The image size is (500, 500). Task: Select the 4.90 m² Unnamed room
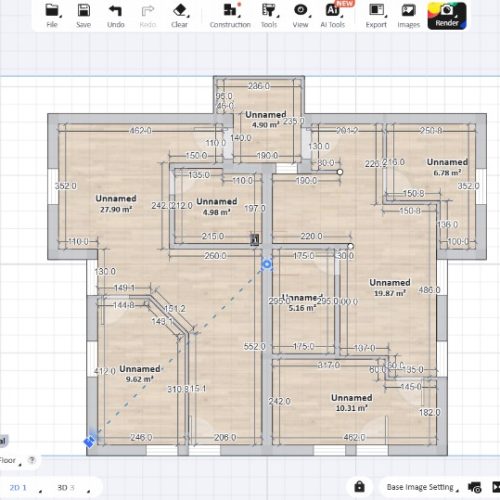(266, 120)
